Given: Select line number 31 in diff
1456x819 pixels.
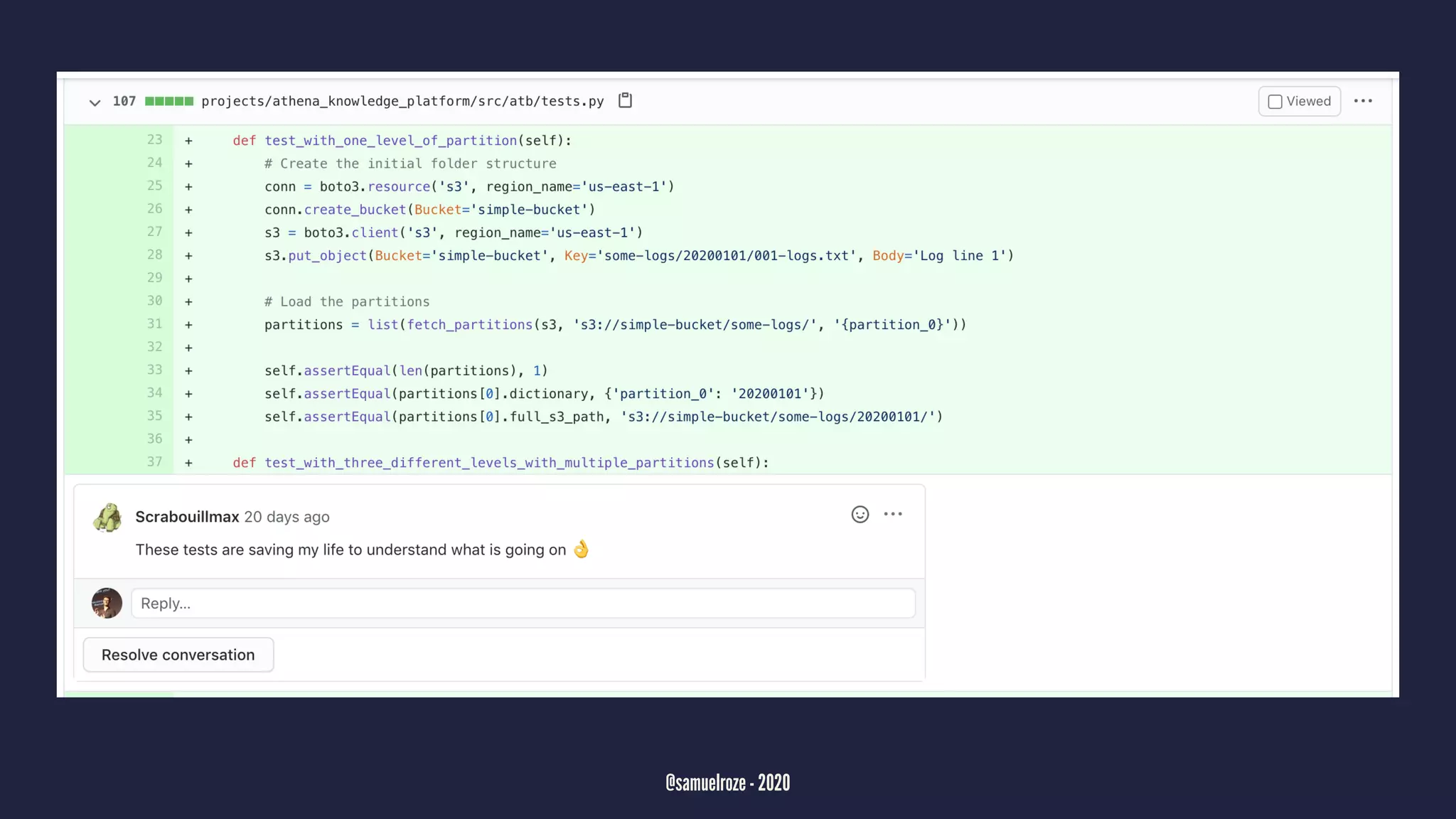Looking at the screenshot, I should (x=154, y=324).
